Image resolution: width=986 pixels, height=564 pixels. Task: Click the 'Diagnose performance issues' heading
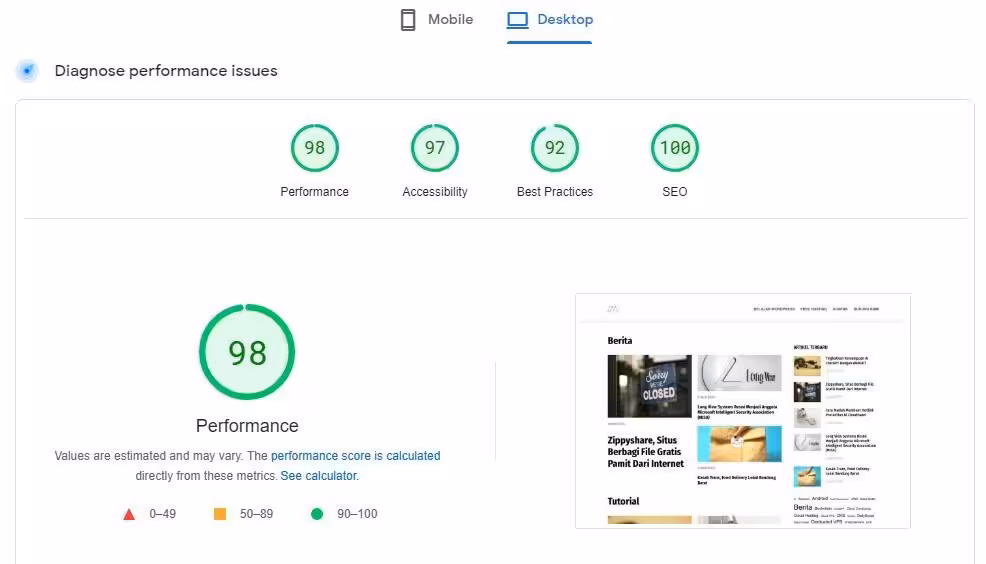[x=166, y=71]
